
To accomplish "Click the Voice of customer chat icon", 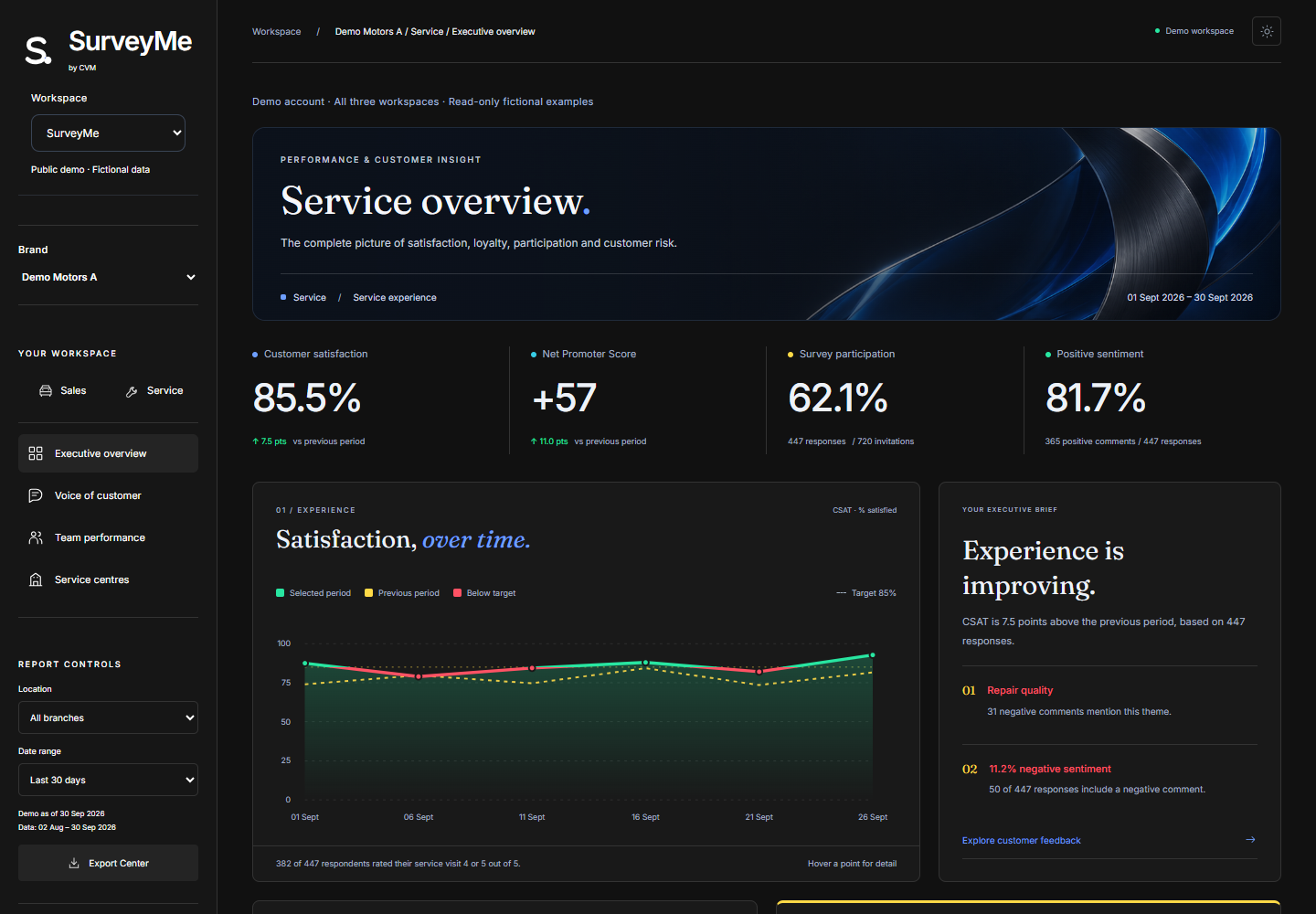I will pos(36,495).
